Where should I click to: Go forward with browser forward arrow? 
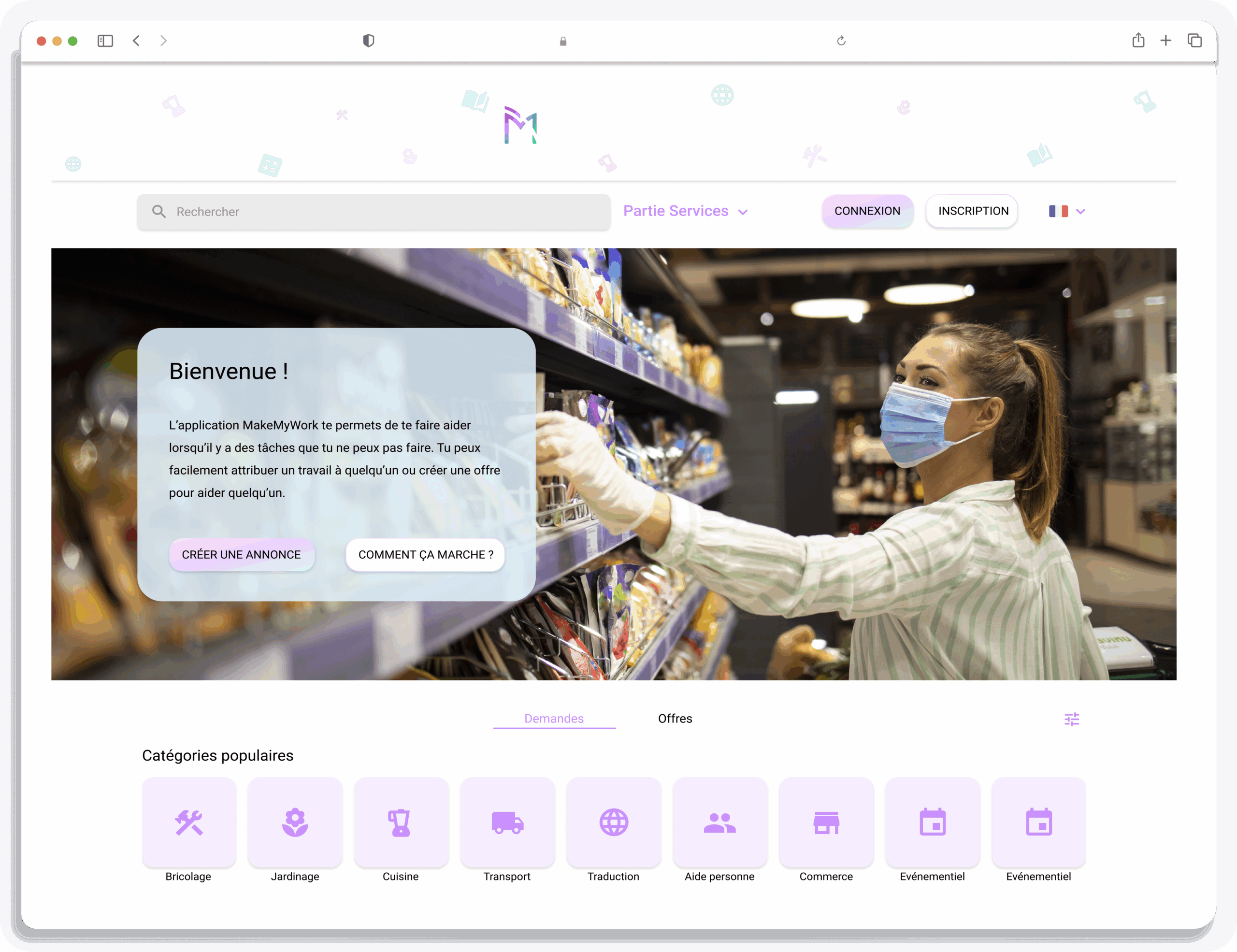pos(164,41)
